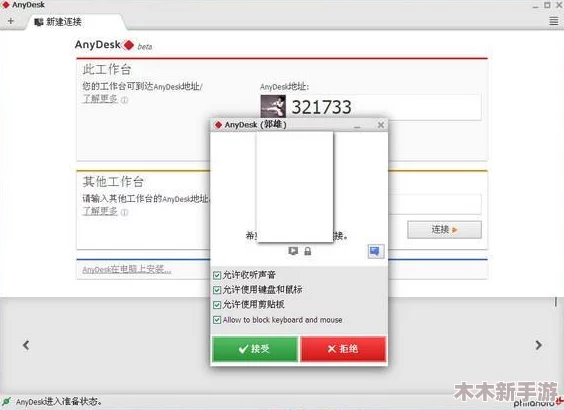
Task: Open the AnyDesk在电脑上安装 link
Action: 127,269
